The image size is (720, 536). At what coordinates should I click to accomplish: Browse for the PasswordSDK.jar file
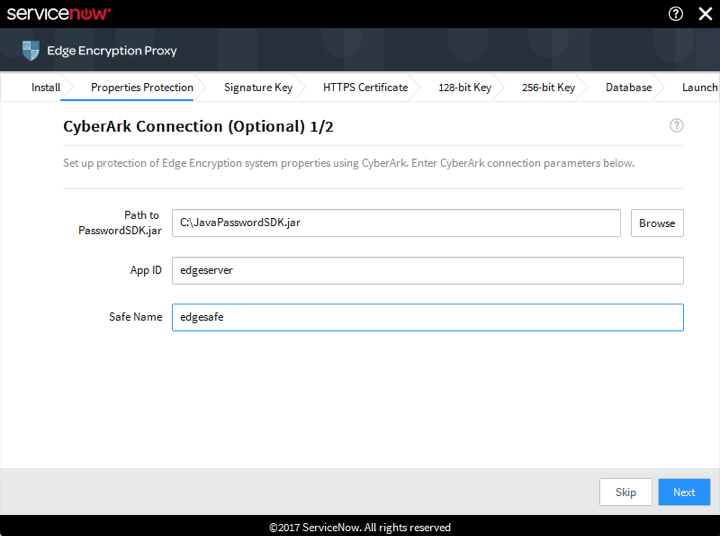click(657, 223)
